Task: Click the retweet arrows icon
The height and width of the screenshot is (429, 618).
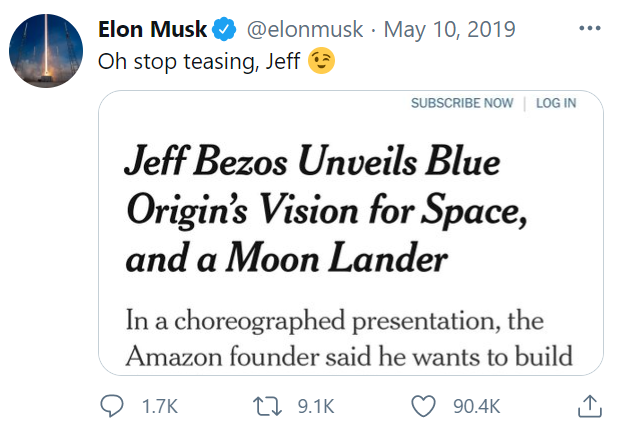Action: [x=267, y=407]
